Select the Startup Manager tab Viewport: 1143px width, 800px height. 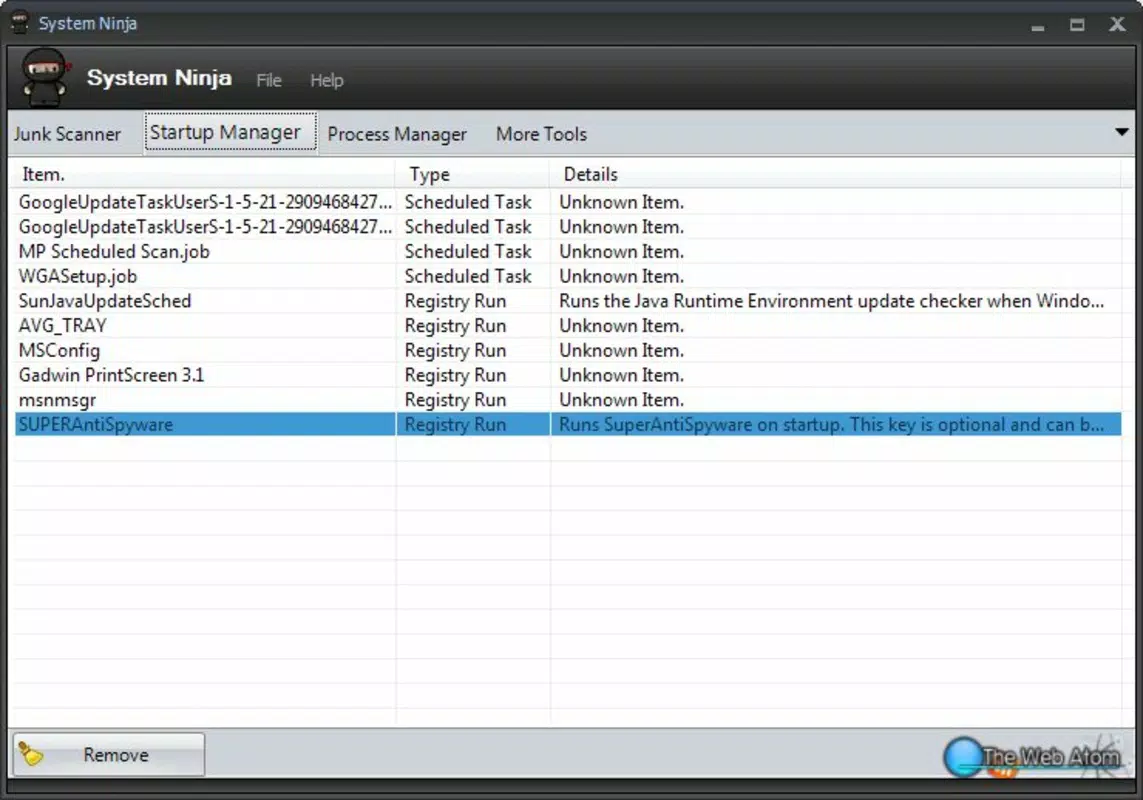[230, 132]
